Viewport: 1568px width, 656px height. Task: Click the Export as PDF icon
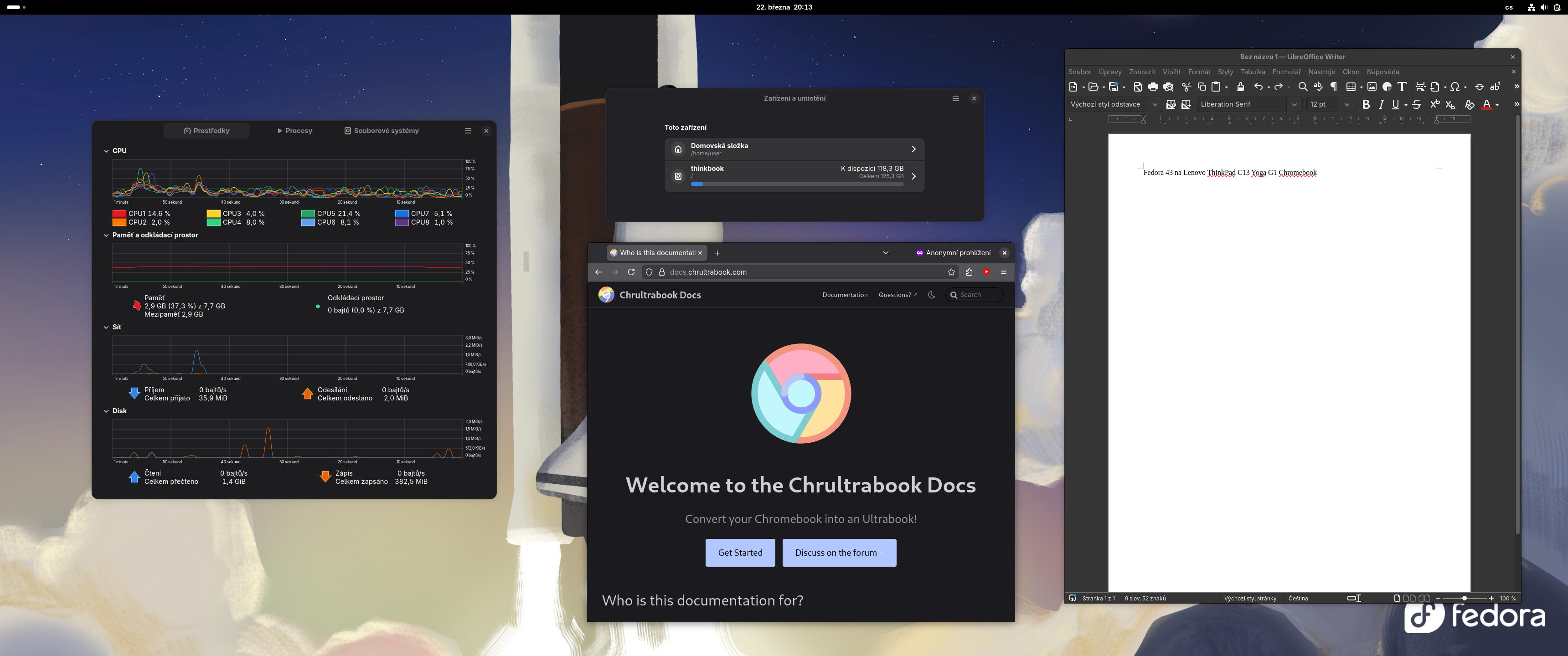pyautogui.click(x=1138, y=87)
